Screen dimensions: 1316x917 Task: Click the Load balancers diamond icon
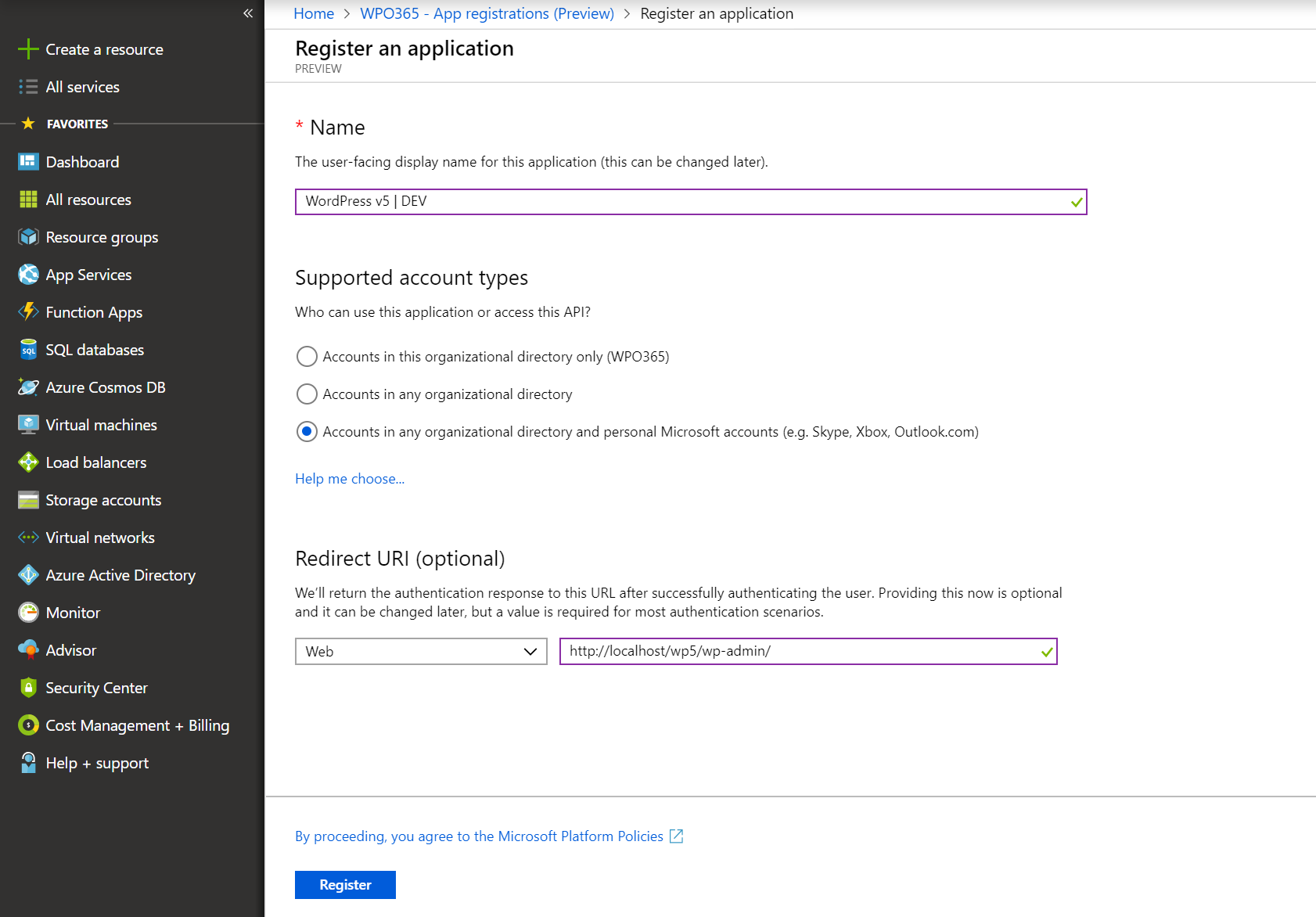(28, 462)
